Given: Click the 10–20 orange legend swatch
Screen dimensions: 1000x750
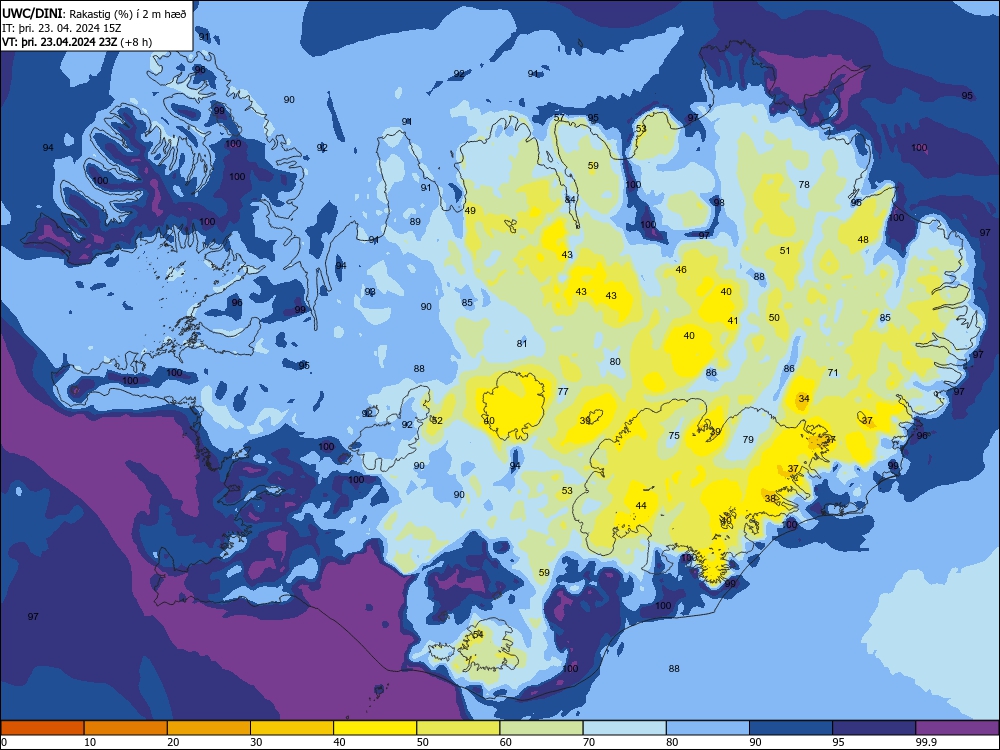Looking at the screenshot, I should click(126, 728).
